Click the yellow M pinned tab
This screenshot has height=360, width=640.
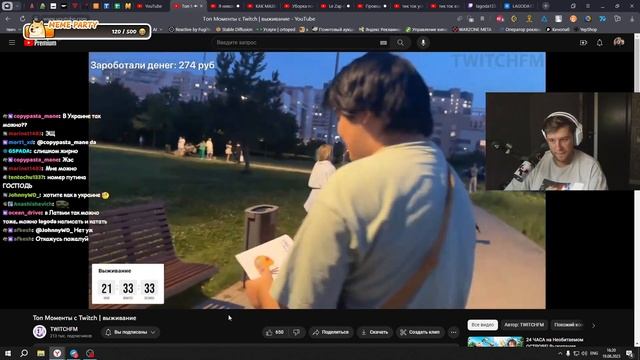(128, 6)
